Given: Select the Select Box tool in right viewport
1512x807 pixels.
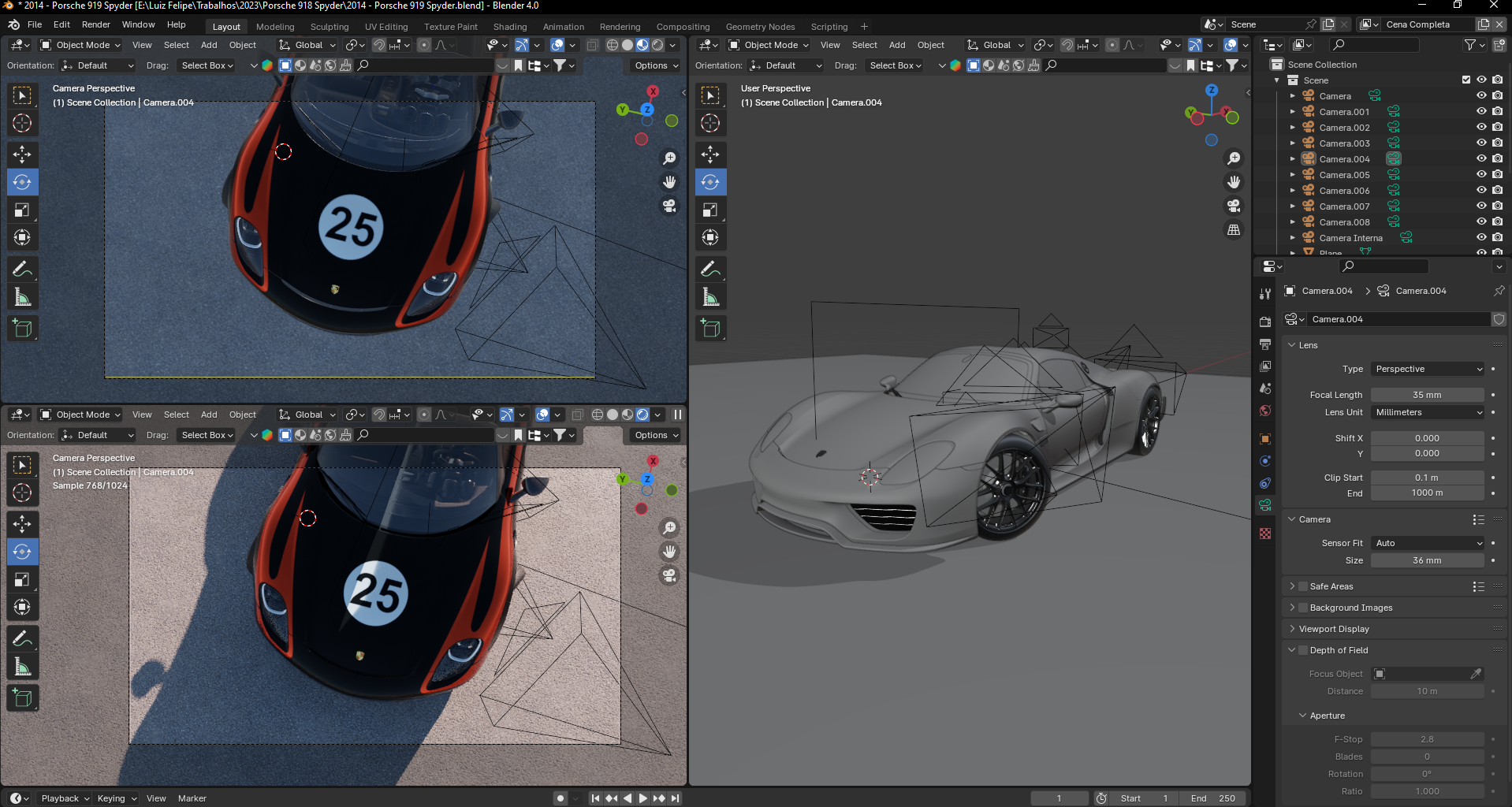Looking at the screenshot, I should click(710, 95).
